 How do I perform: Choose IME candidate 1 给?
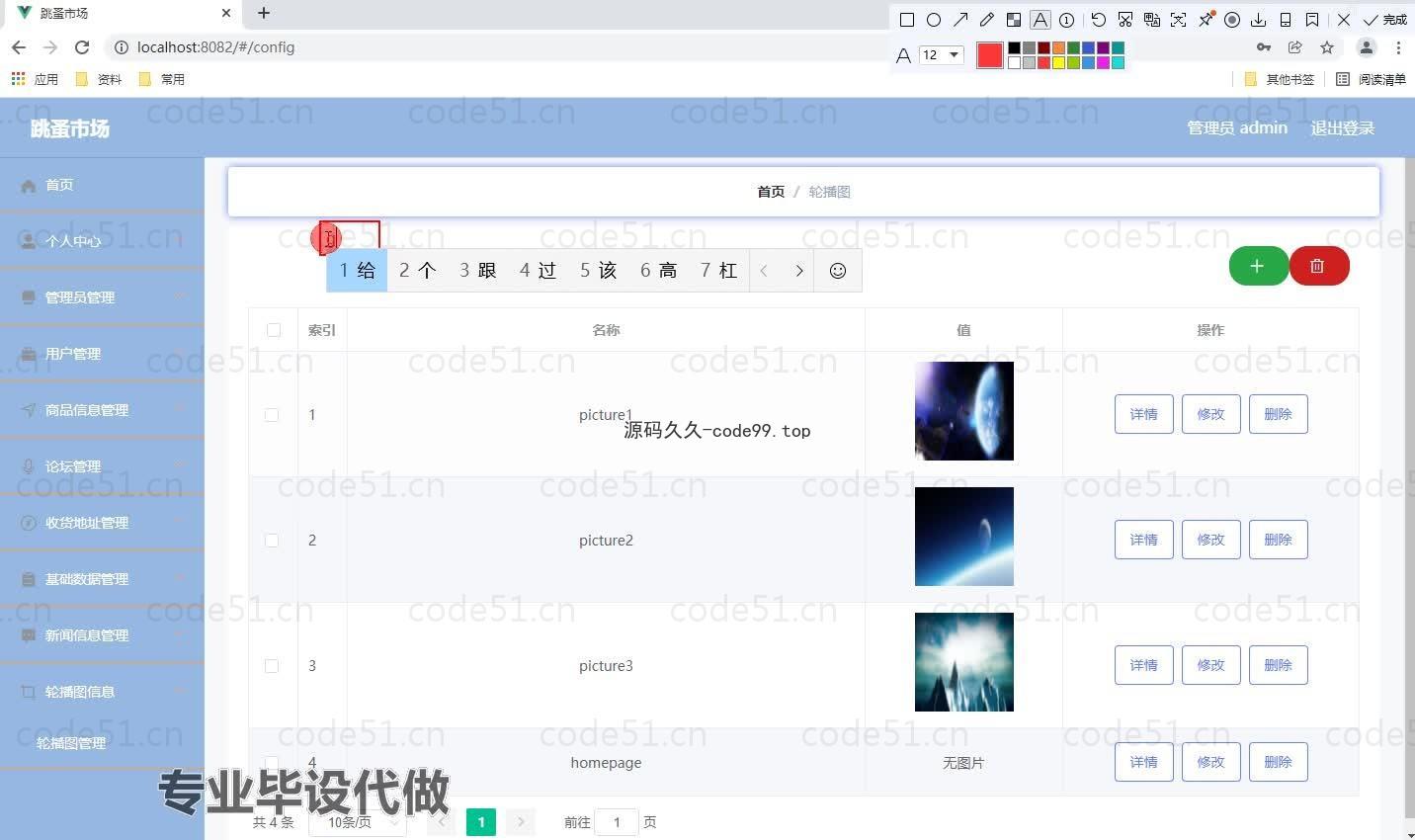[x=357, y=271]
